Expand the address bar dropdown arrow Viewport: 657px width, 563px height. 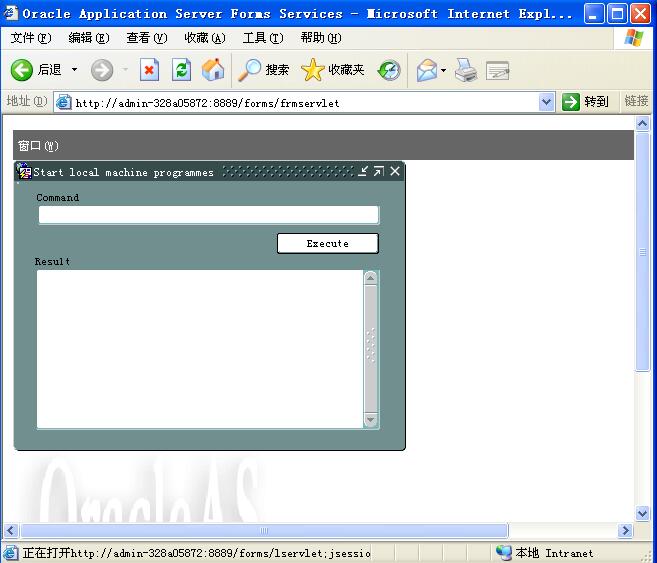(x=546, y=102)
